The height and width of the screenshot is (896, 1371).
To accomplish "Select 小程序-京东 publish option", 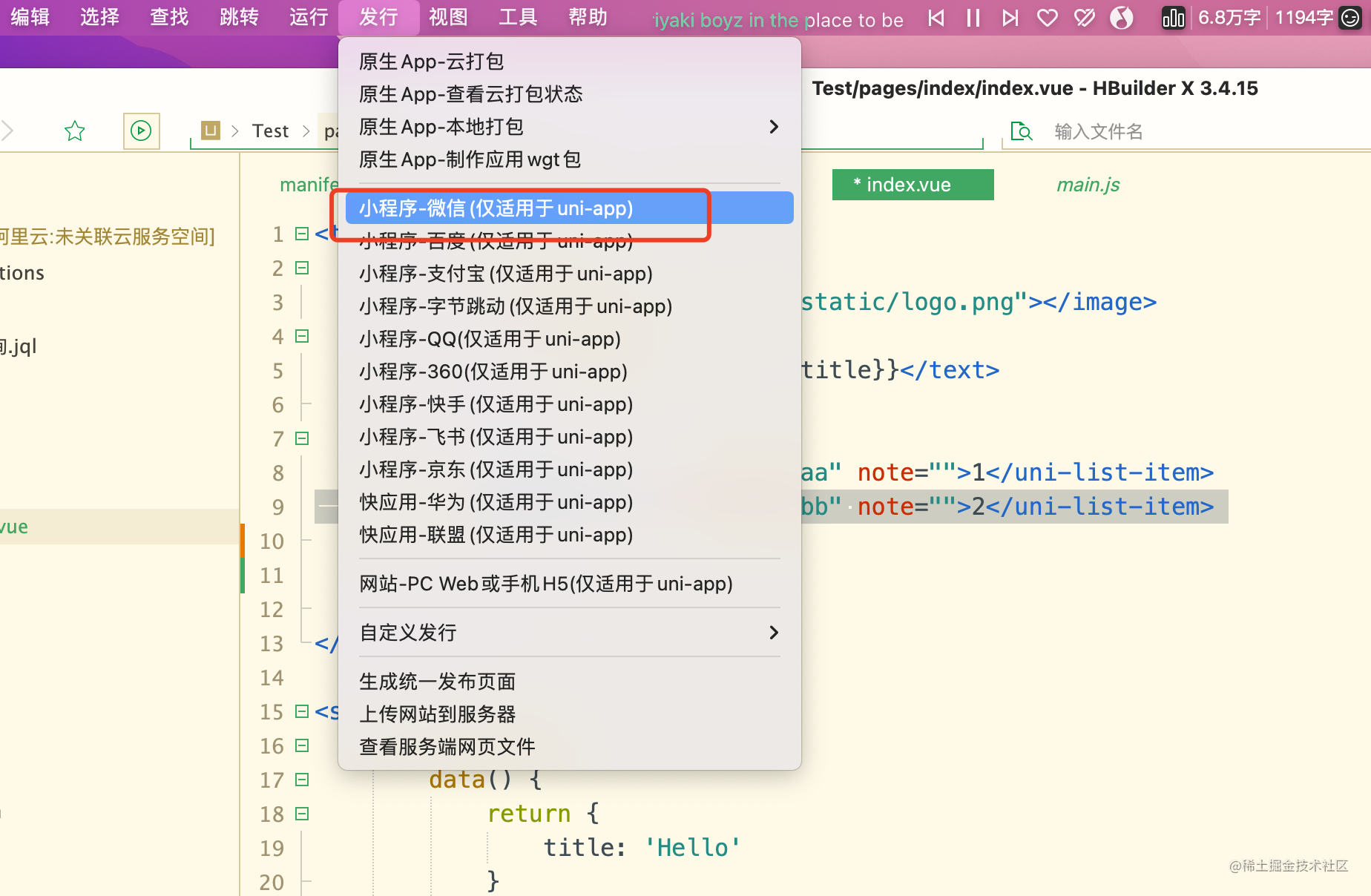I will (x=569, y=470).
